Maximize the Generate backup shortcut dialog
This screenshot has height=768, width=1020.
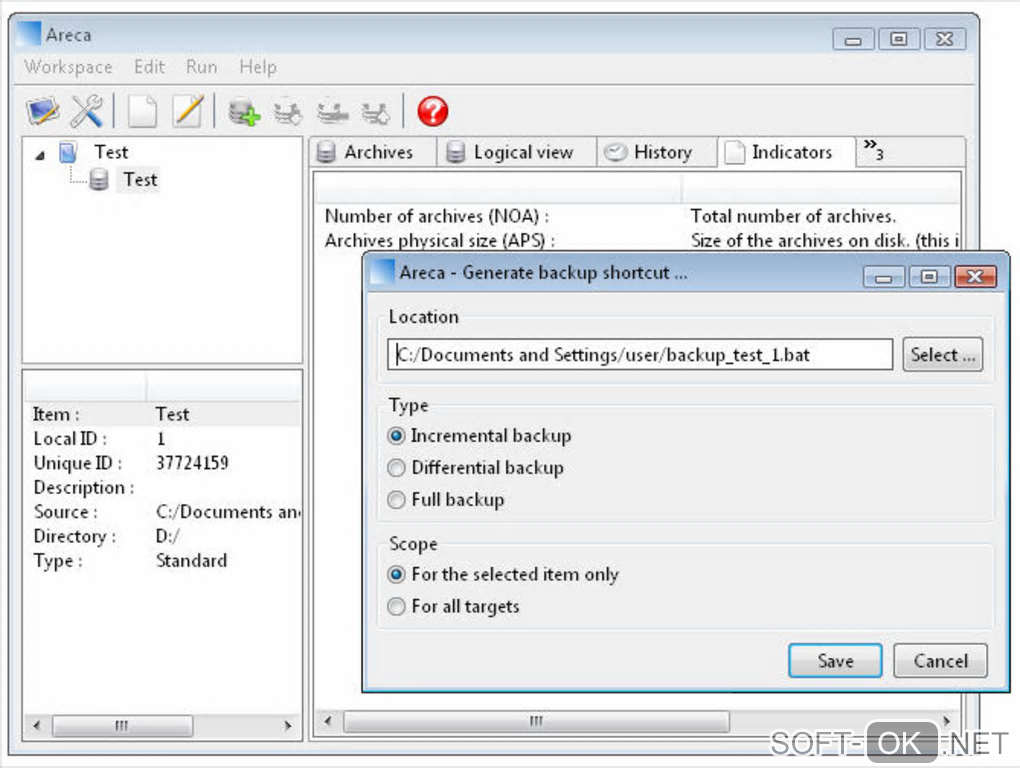[929, 277]
